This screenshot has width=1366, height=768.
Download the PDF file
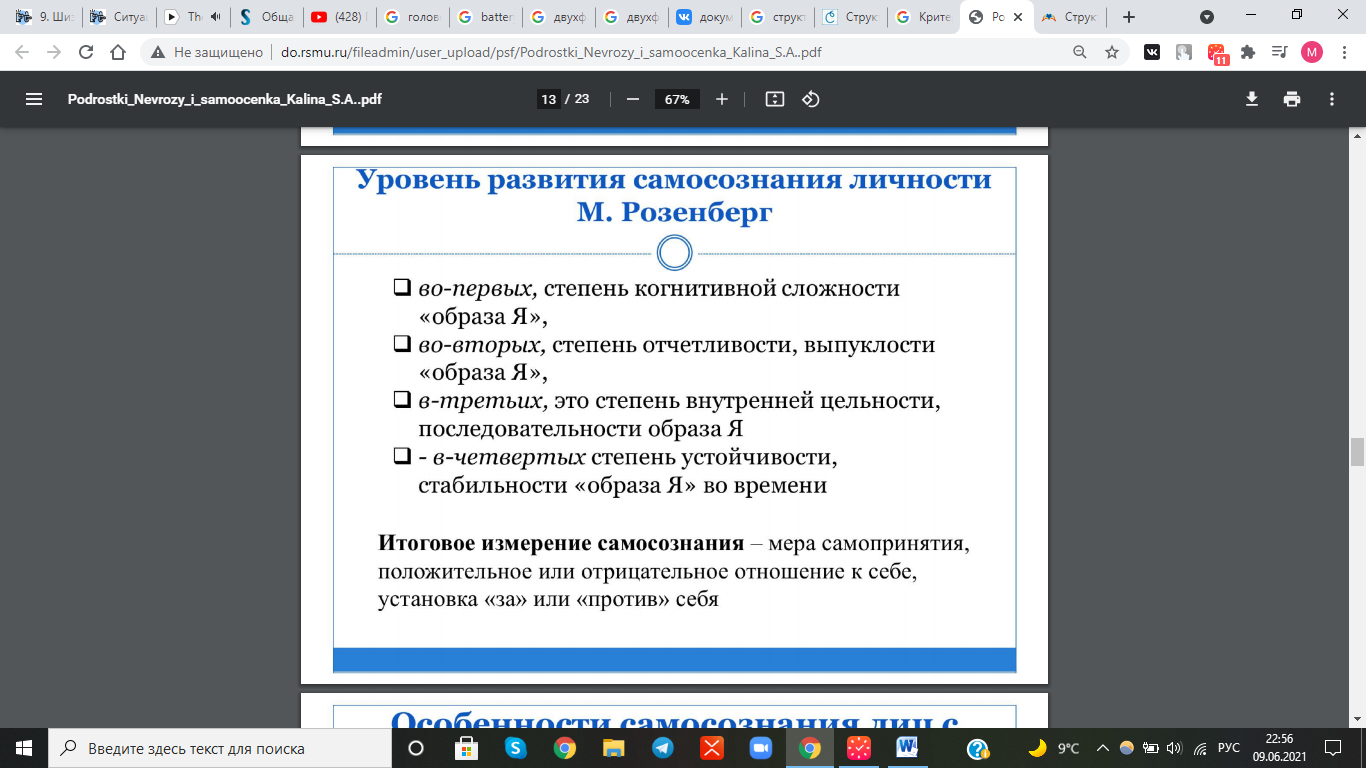[x=1251, y=99]
